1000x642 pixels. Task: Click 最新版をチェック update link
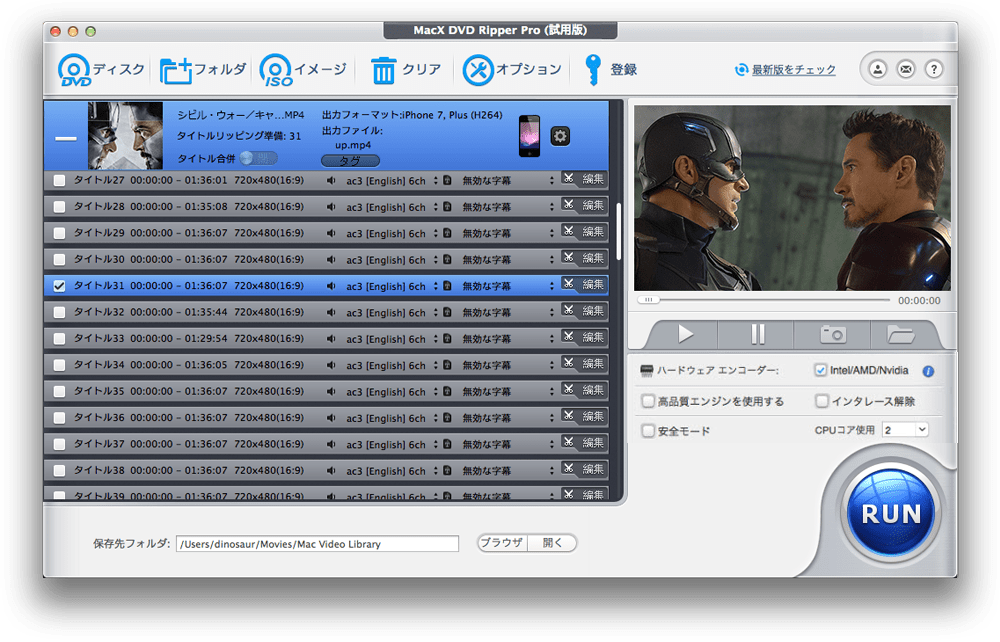coord(793,69)
